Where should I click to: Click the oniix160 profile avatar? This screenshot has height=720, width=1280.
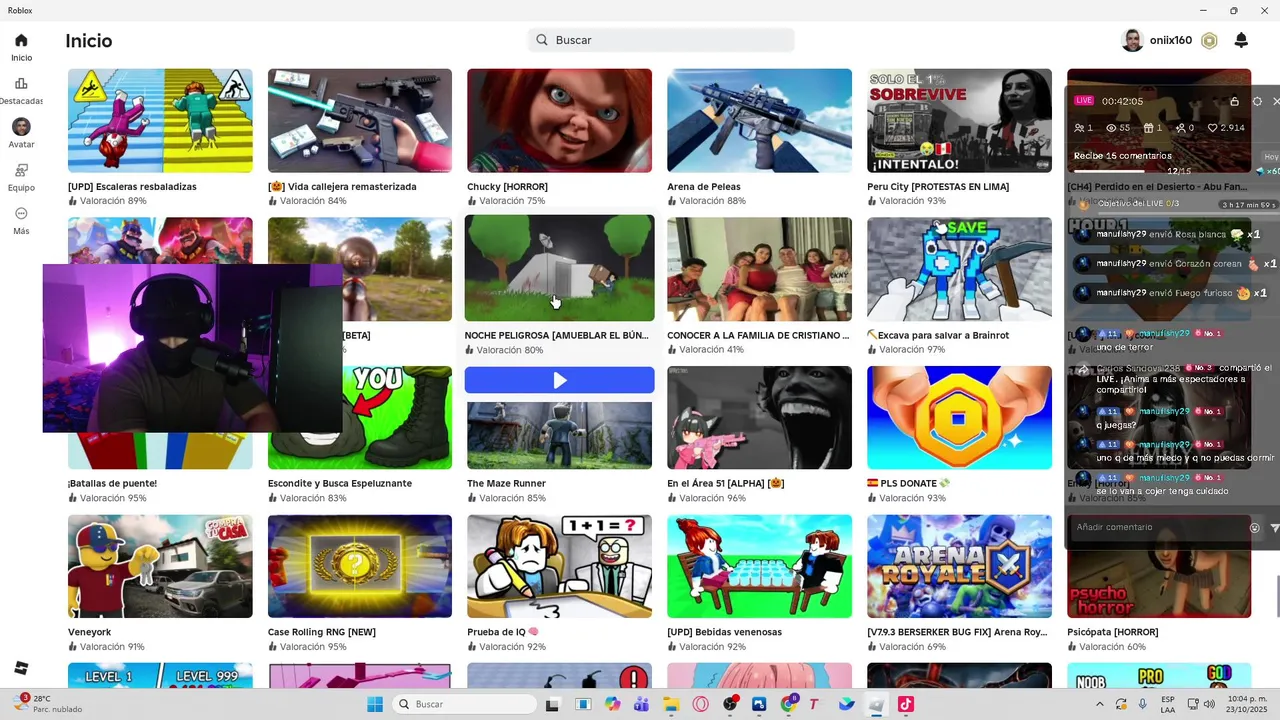coord(1132,40)
